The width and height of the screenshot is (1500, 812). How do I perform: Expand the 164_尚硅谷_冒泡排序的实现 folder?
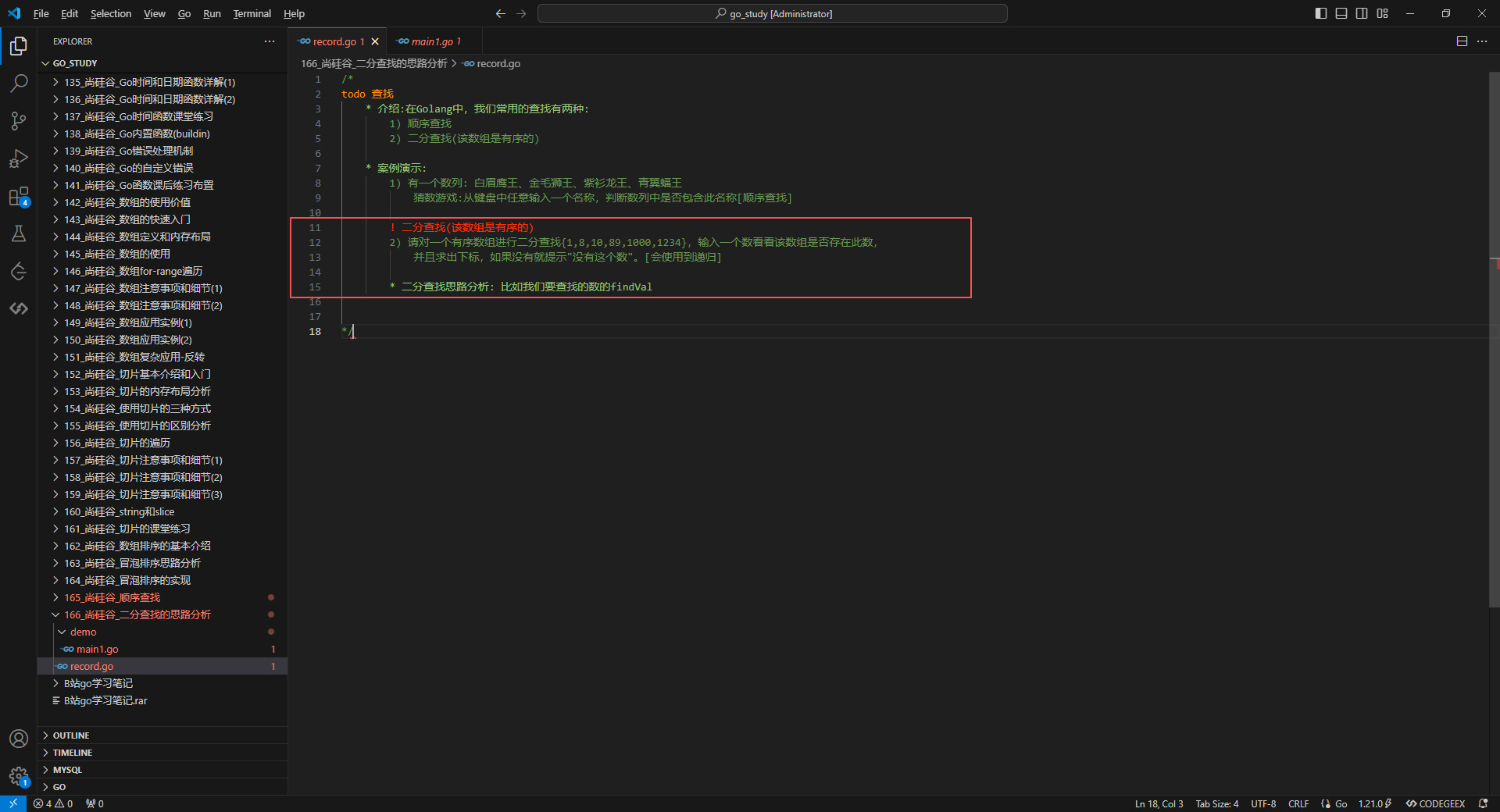click(162, 580)
